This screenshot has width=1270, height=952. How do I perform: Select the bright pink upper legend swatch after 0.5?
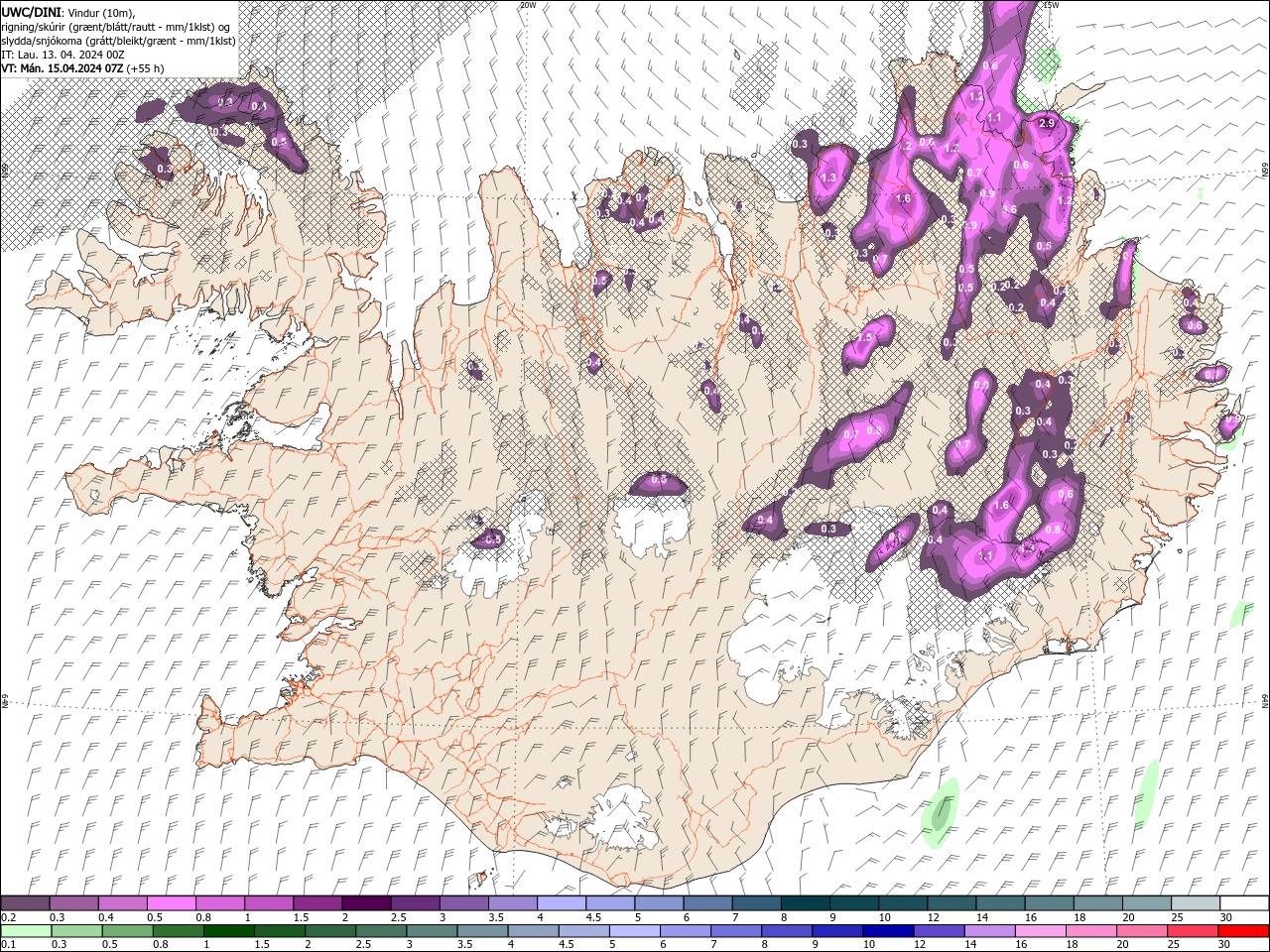tap(171, 902)
